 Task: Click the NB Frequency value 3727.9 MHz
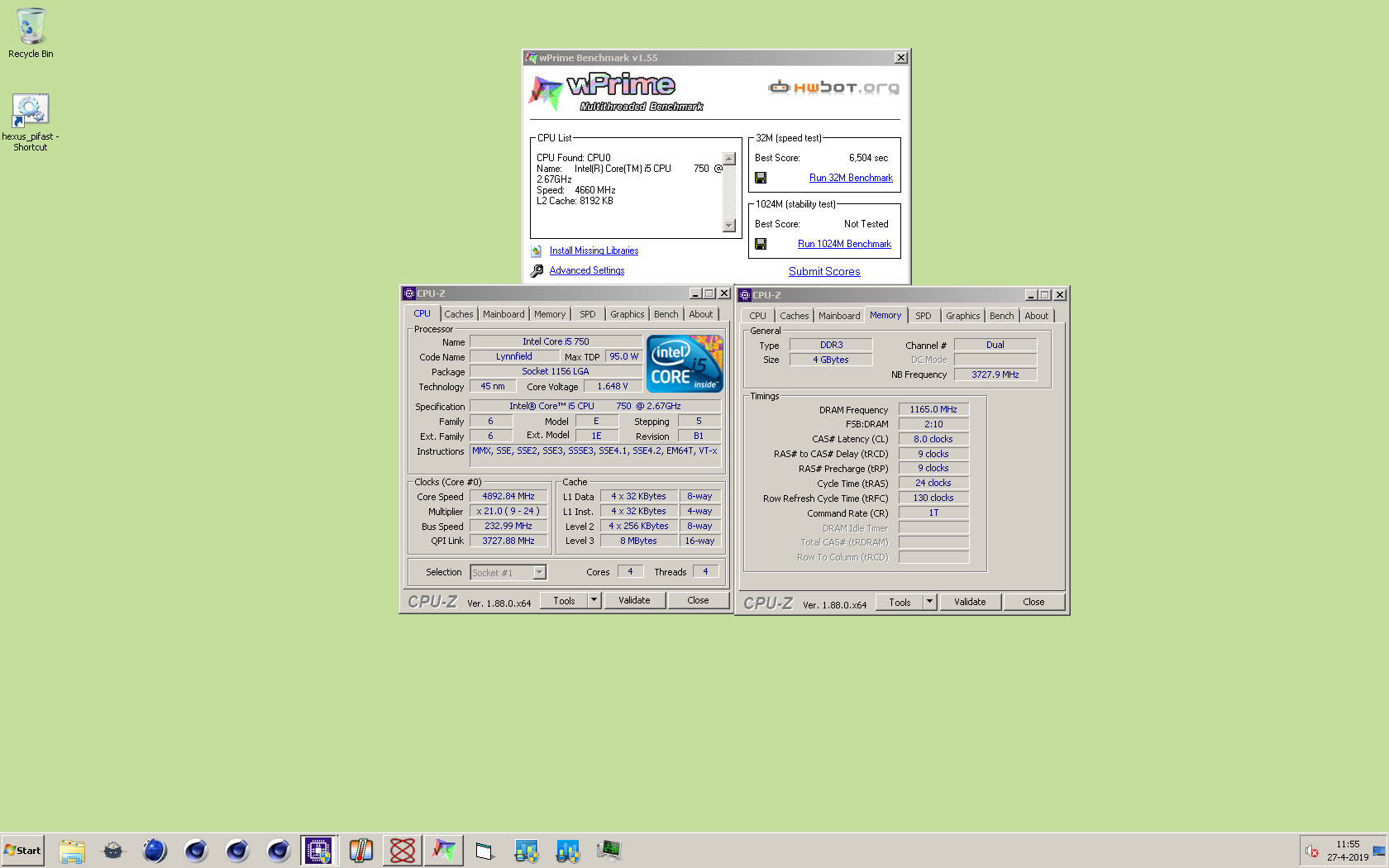click(x=995, y=374)
